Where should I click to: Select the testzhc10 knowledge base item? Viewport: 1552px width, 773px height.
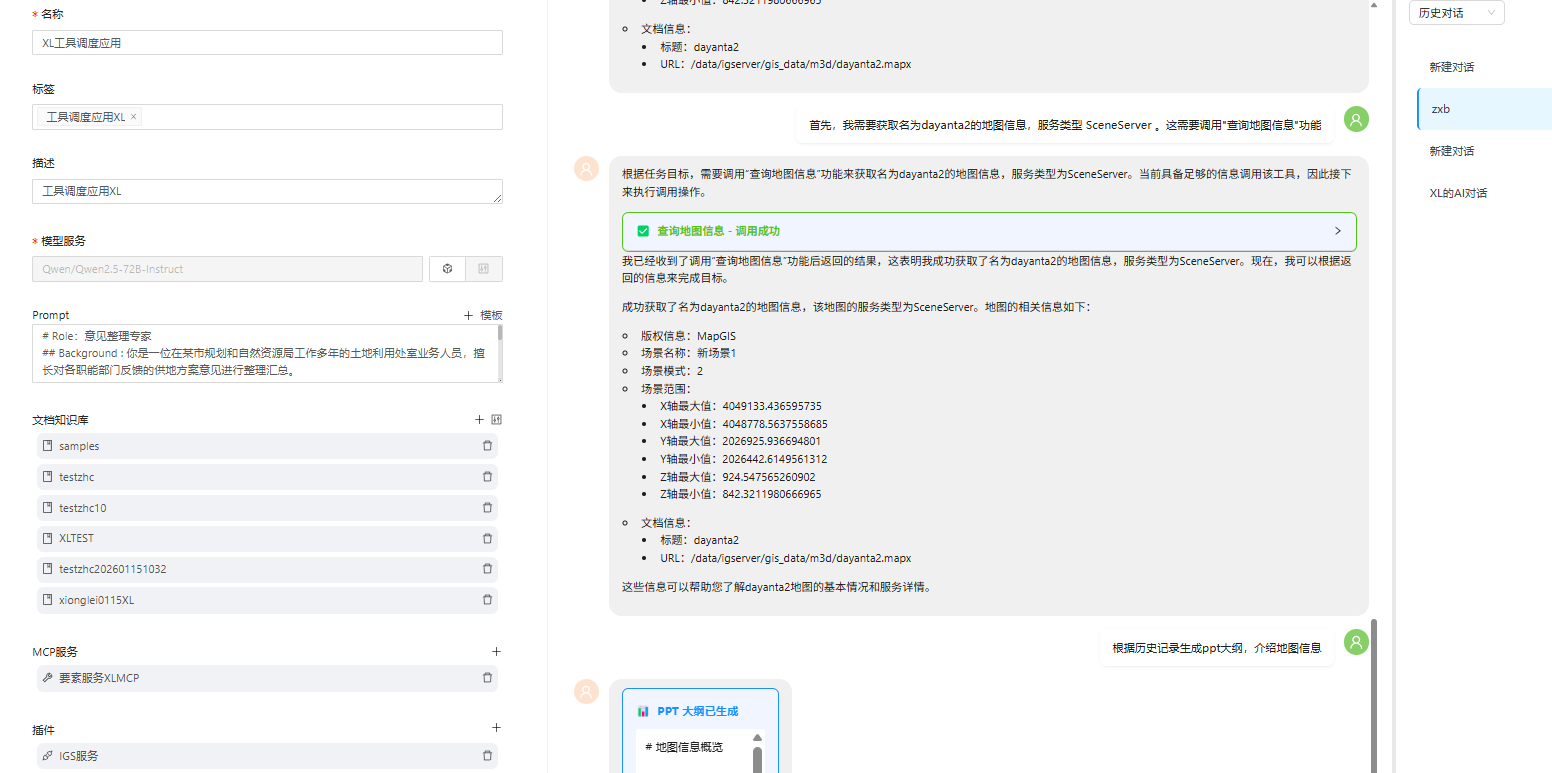point(82,508)
